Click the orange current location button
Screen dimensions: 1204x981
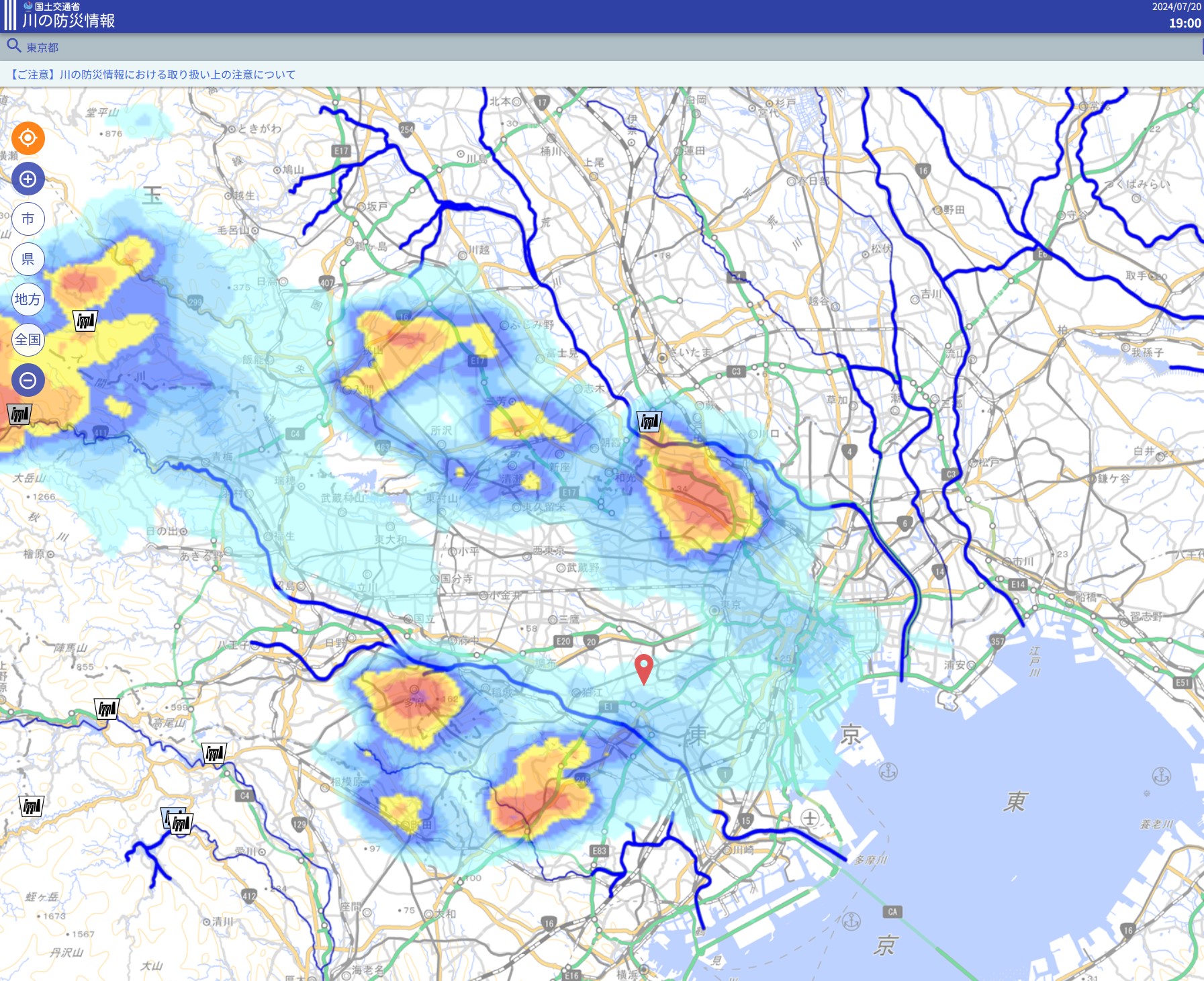click(x=28, y=138)
